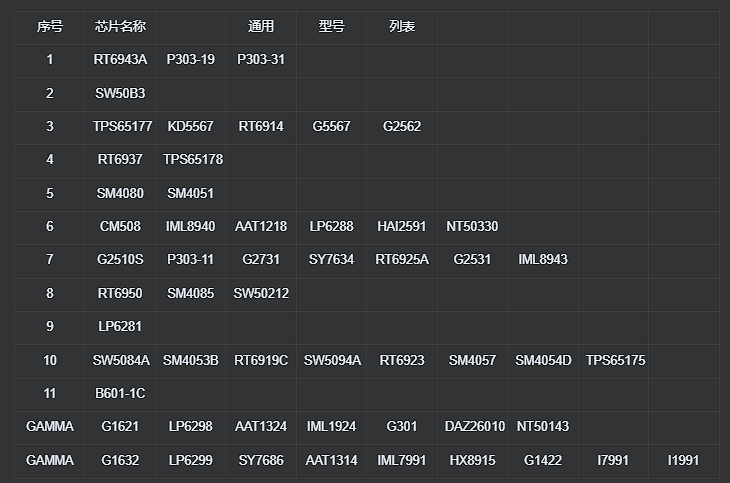
Task: Click the TPS65177 table cell
Action: [120, 127]
